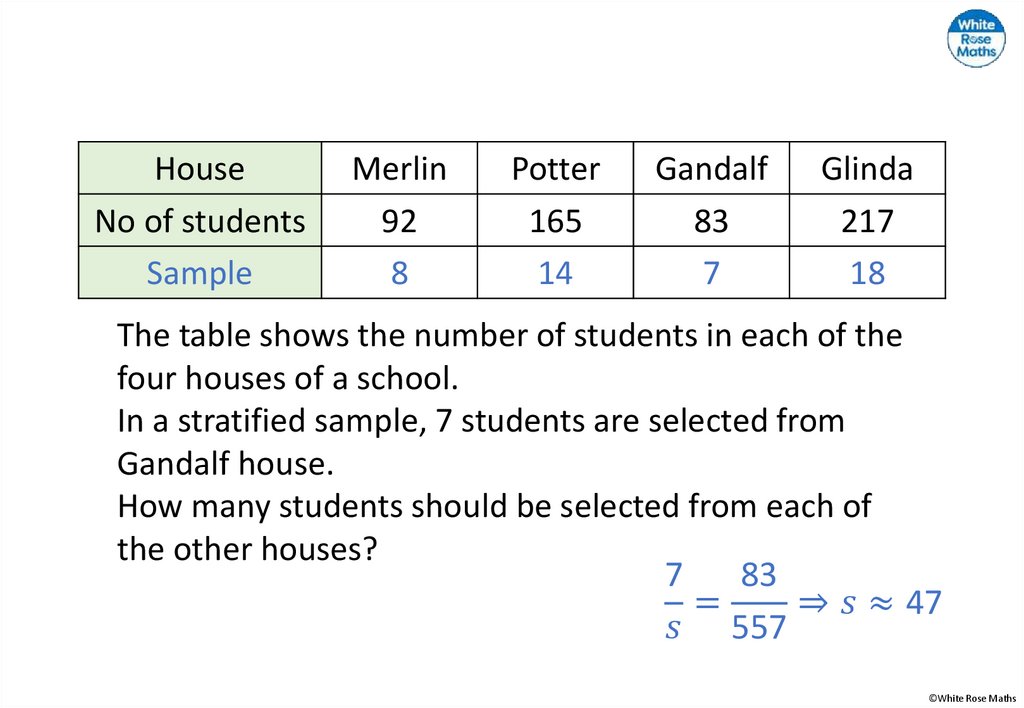Click the fraction 83 over 557
The width and height of the screenshot is (1024, 708).
pyautogui.click(x=759, y=601)
